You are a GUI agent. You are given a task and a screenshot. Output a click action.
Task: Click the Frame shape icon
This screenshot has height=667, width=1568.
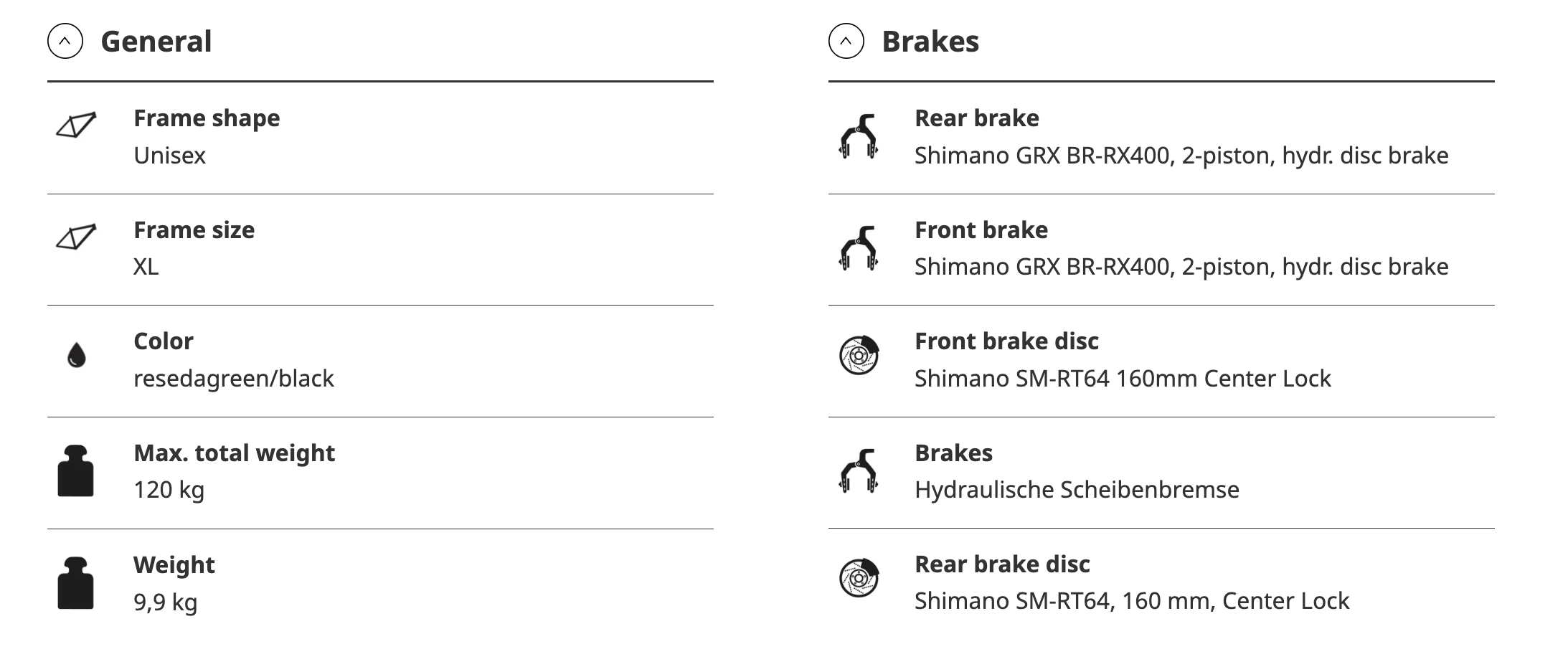(x=76, y=126)
